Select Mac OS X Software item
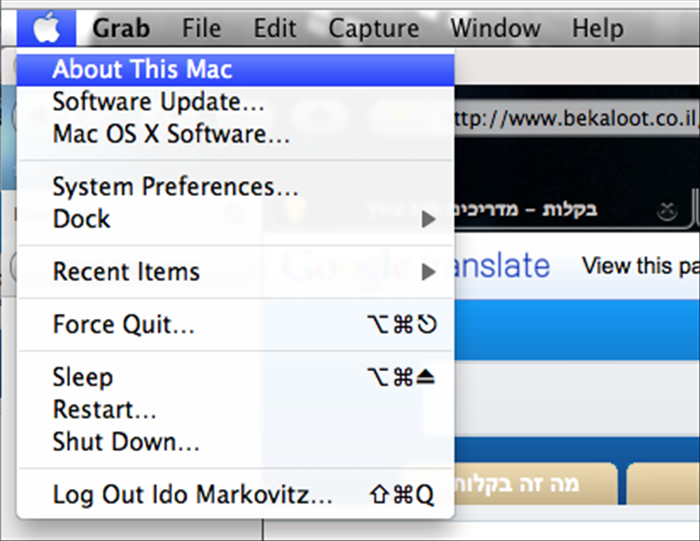Image resolution: width=700 pixels, height=541 pixels. point(236,134)
